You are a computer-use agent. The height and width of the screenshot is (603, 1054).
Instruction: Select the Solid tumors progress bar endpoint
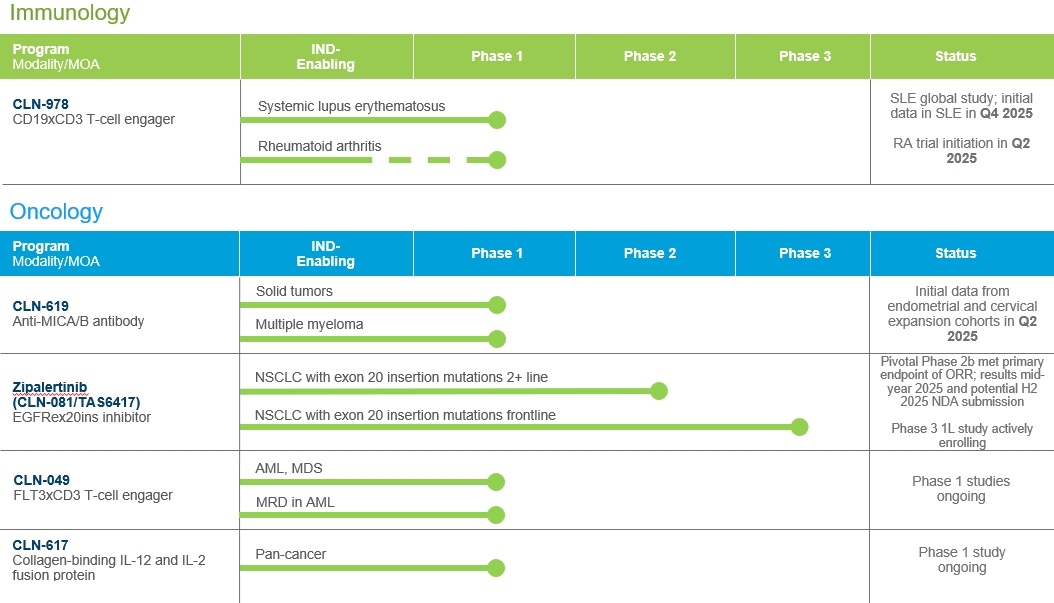(x=497, y=305)
